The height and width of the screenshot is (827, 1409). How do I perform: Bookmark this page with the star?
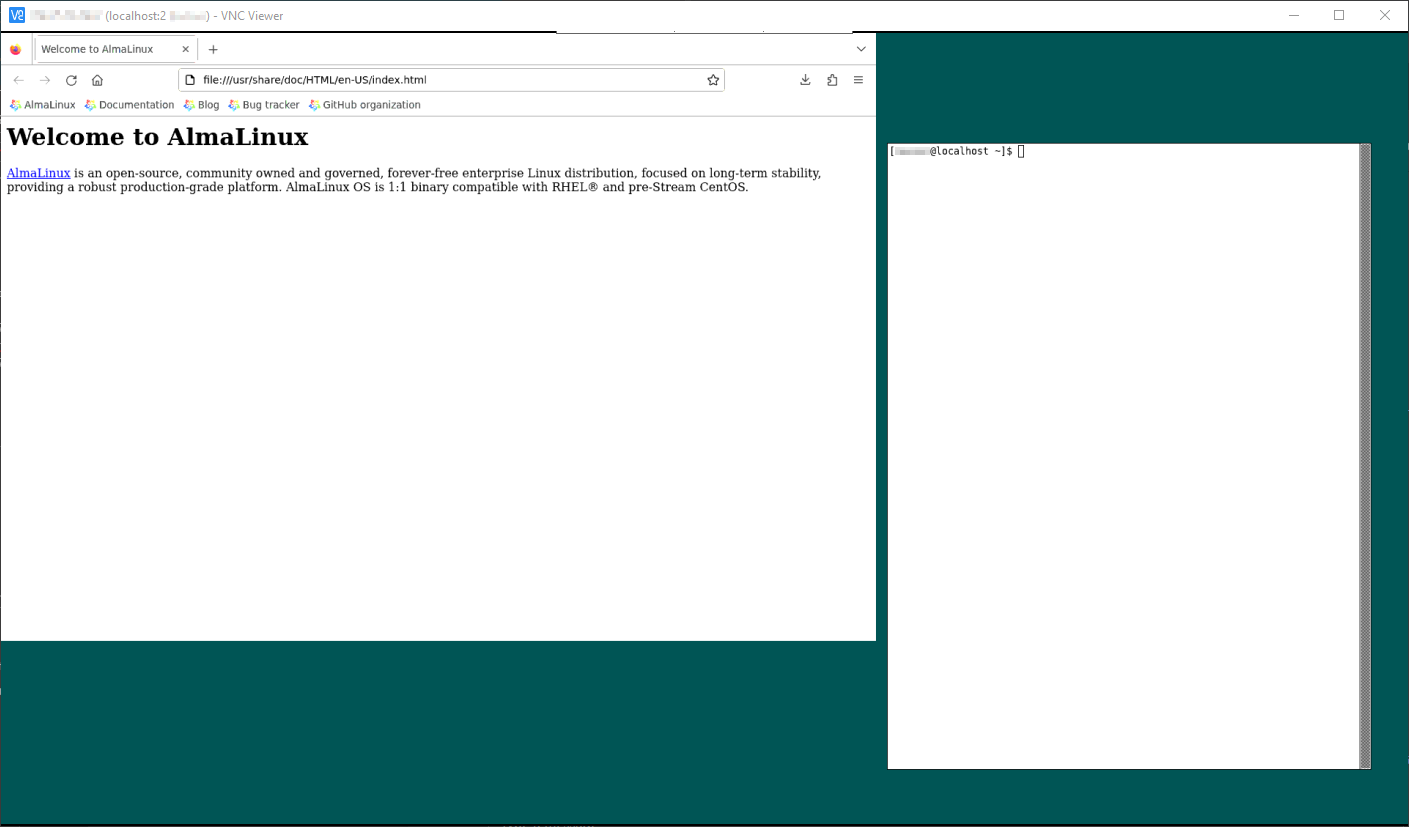point(713,80)
